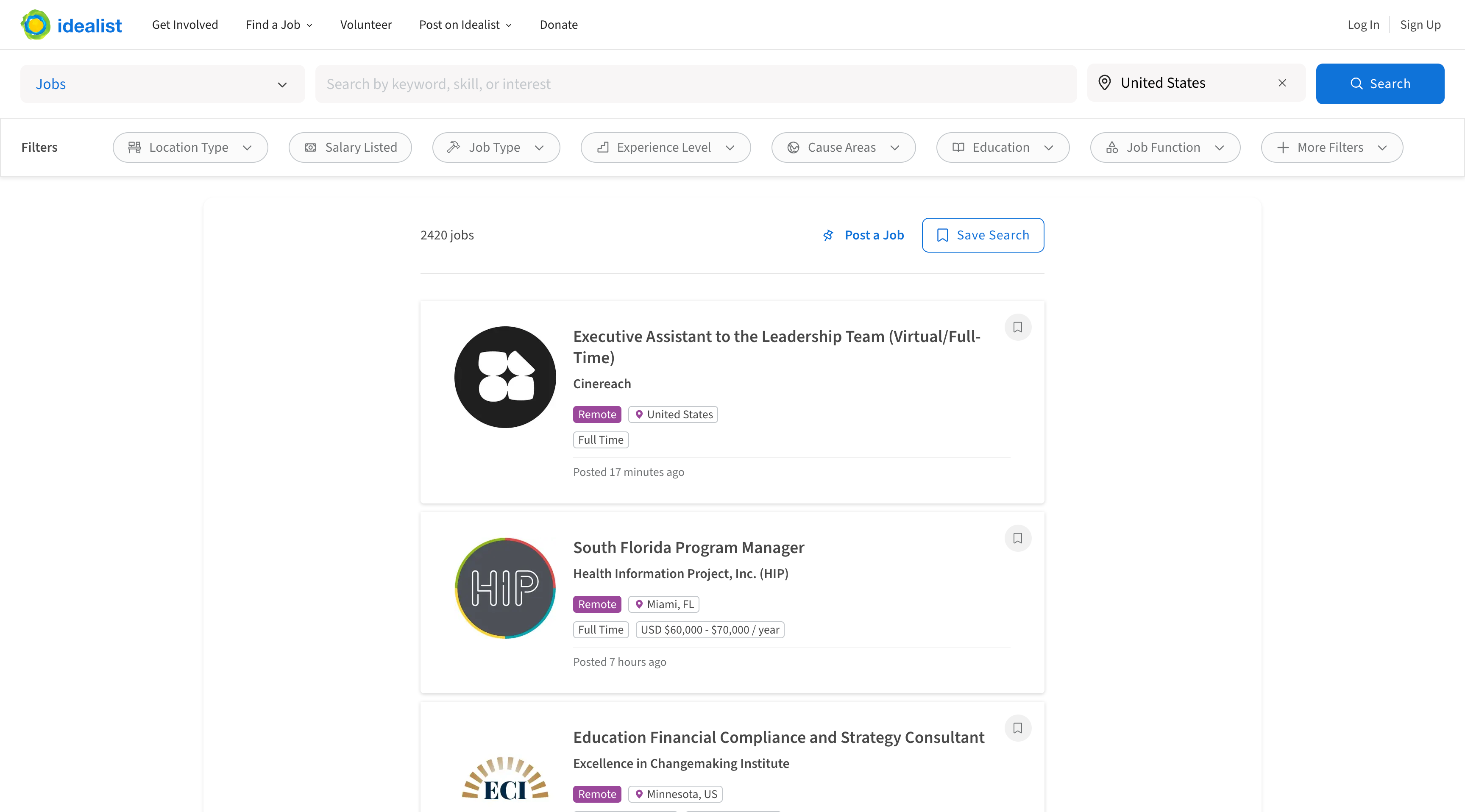Open the Donate page
This screenshot has width=1465, height=812.
coord(558,25)
